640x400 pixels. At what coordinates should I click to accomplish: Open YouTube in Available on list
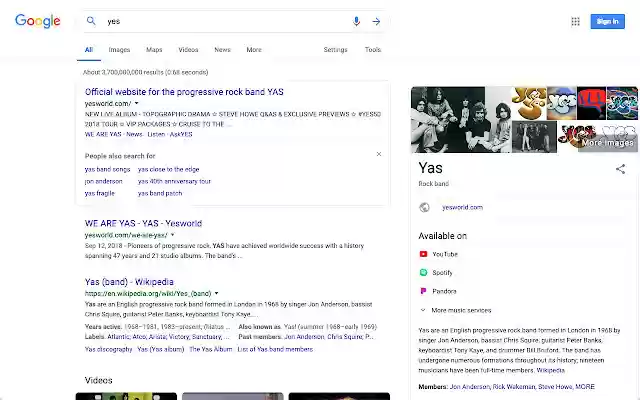coord(445,254)
